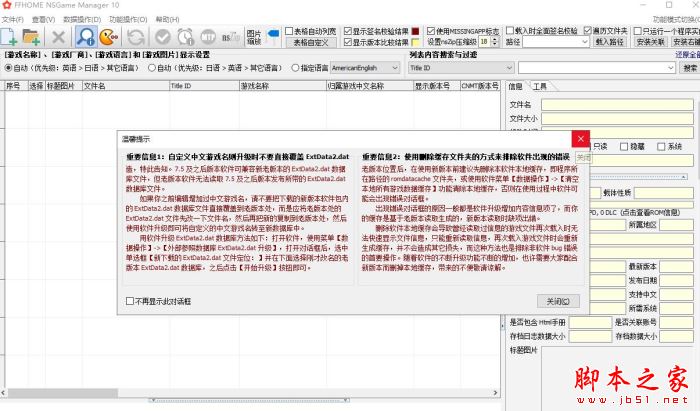Screen dimensions: 700x411
Task: Switch to 工具 tab
Action: (x=540, y=87)
